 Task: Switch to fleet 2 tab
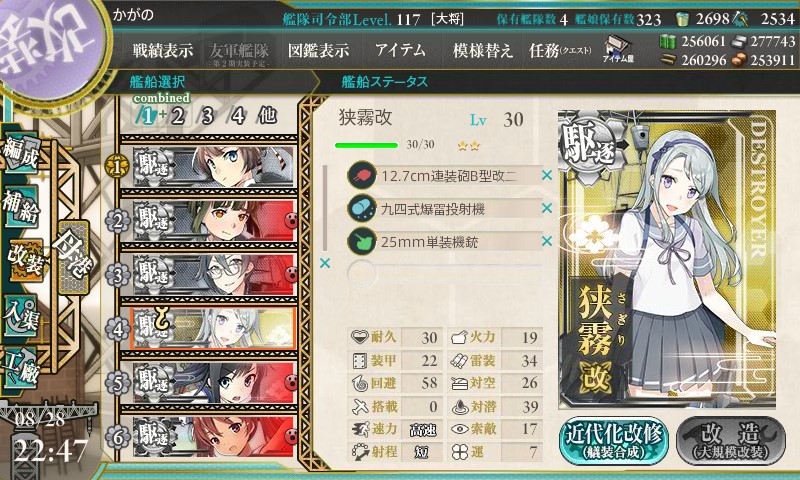click(x=178, y=116)
